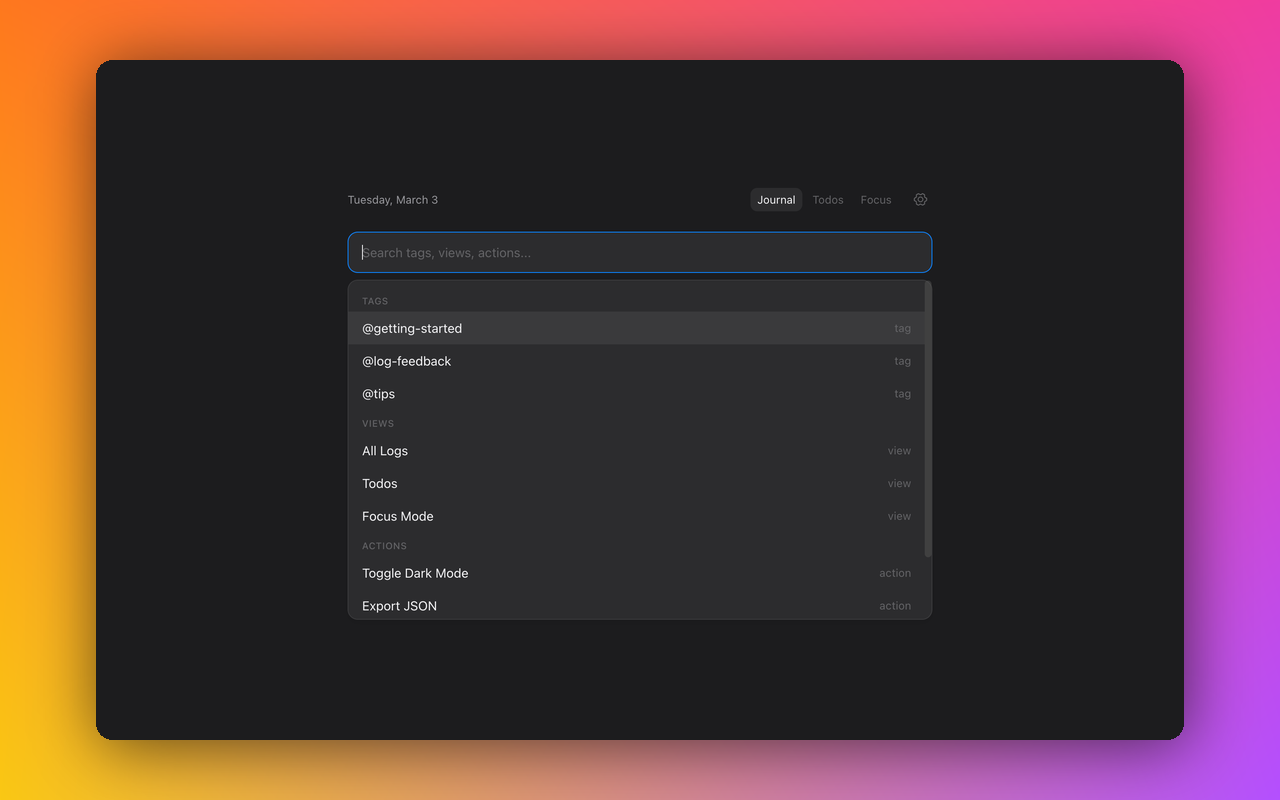Open settings via the gear icon
1280x800 pixels.
click(x=920, y=199)
